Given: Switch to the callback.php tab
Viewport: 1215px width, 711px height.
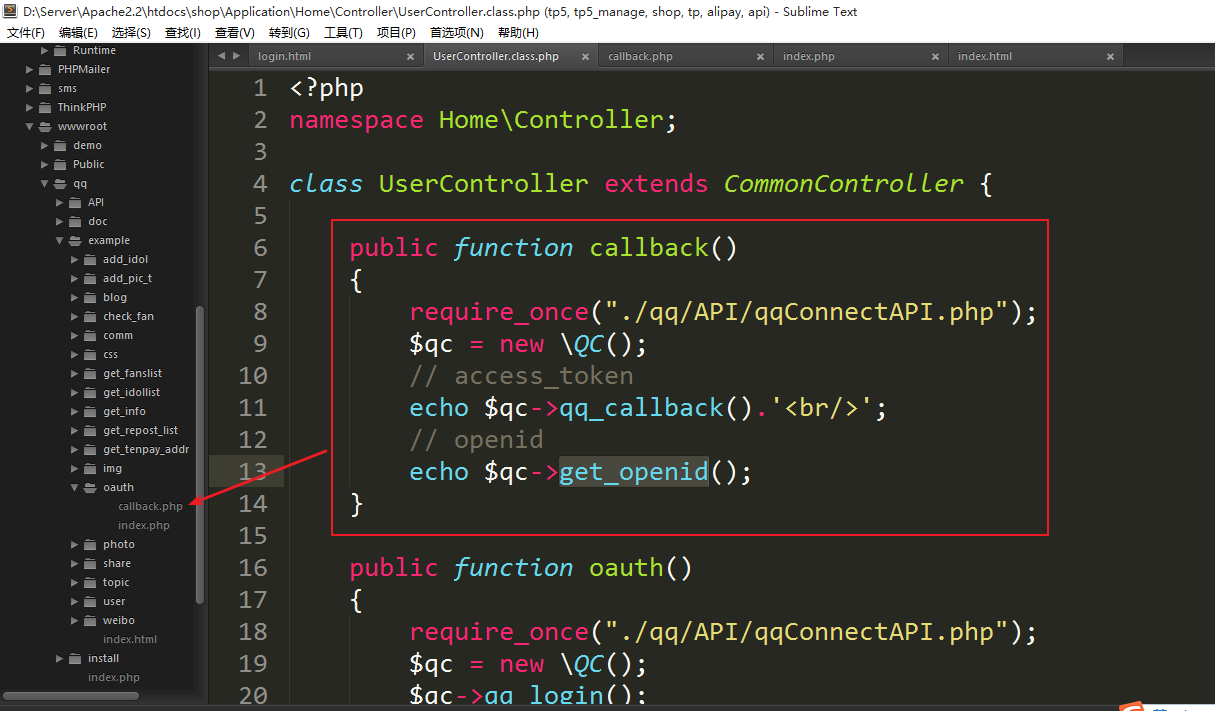Looking at the screenshot, I should tap(640, 57).
